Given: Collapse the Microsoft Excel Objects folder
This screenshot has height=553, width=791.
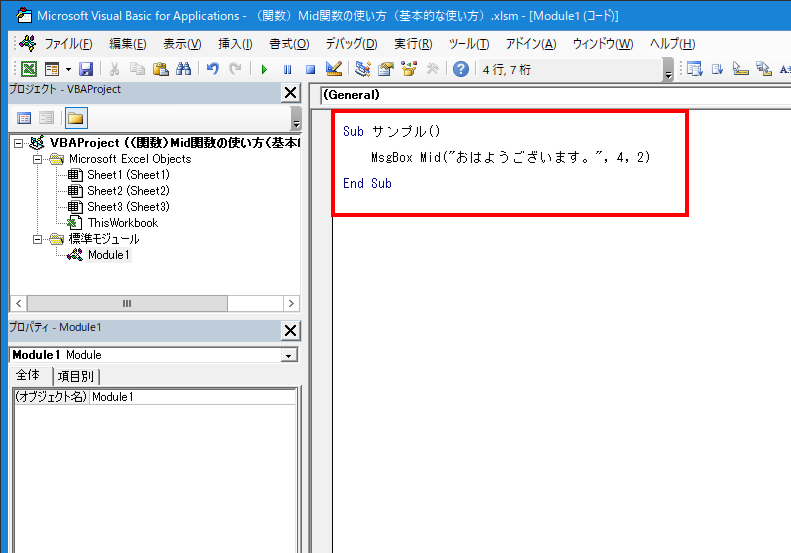Looking at the screenshot, I should pyautogui.click(x=37, y=159).
